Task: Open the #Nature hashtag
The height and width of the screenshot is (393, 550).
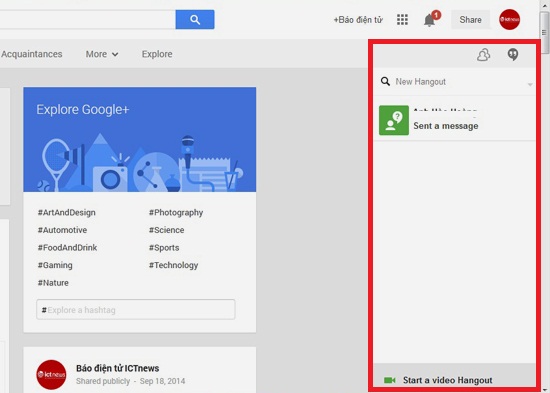Action: (53, 283)
